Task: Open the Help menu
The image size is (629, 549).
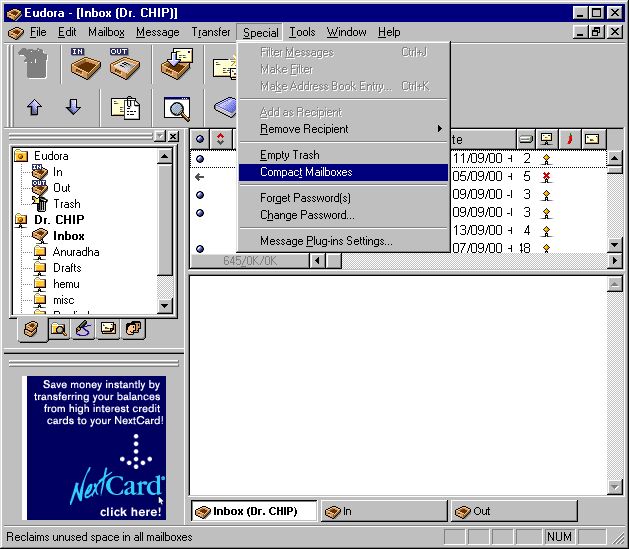Action: coord(389,32)
